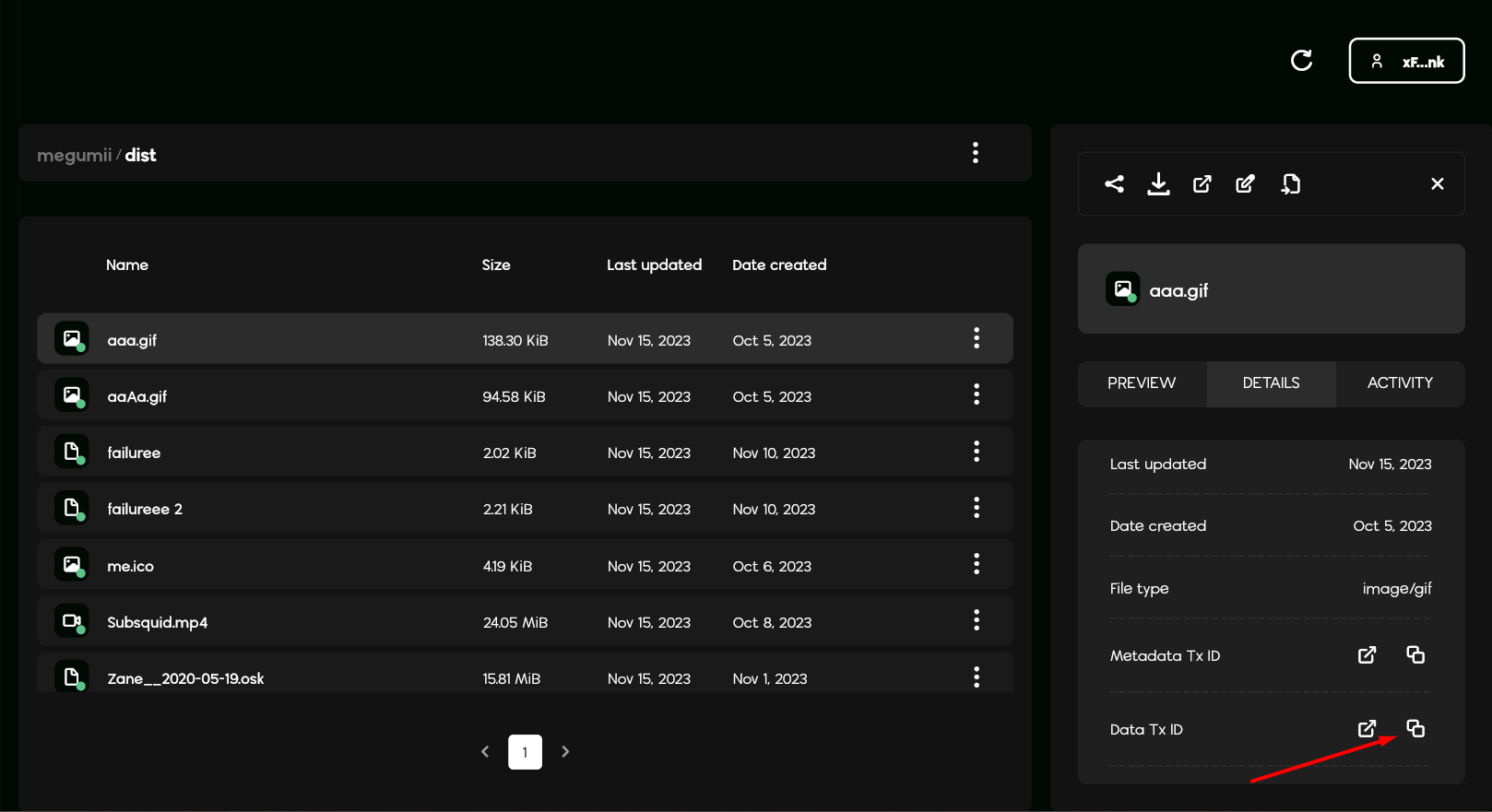Open the xF...nk profile button

click(1406, 62)
